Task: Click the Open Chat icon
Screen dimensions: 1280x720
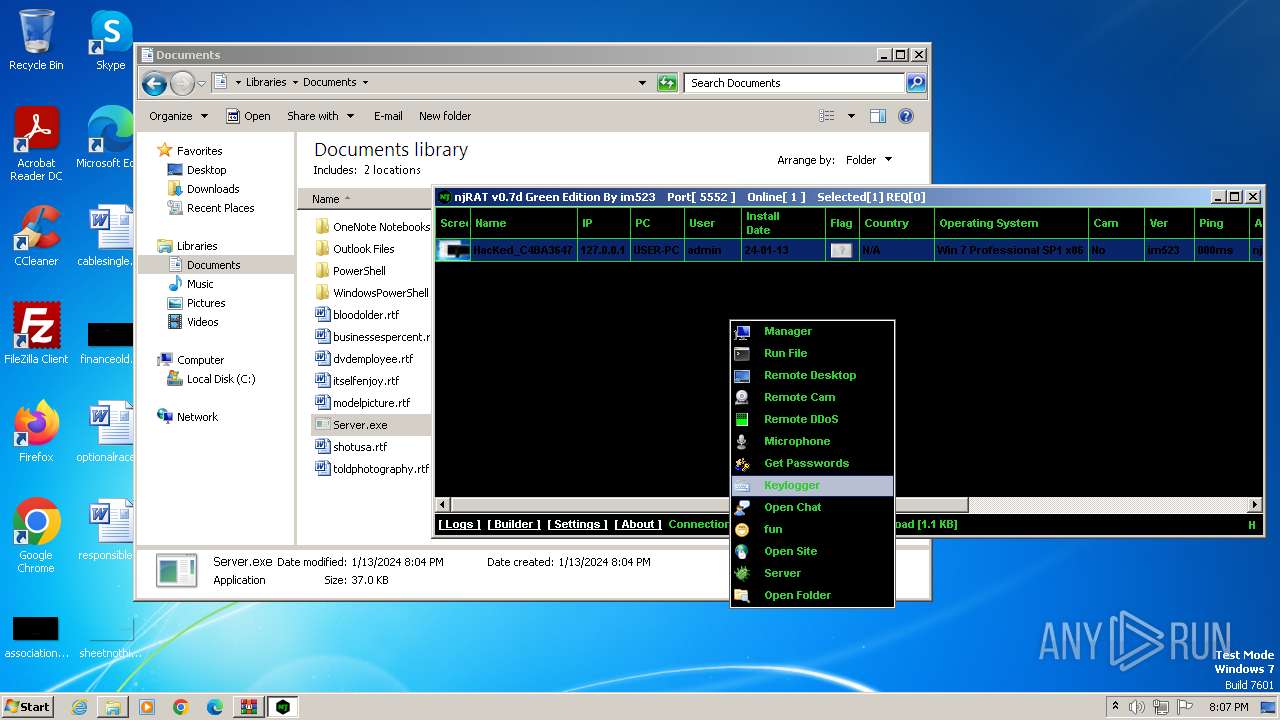Action: click(742, 508)
